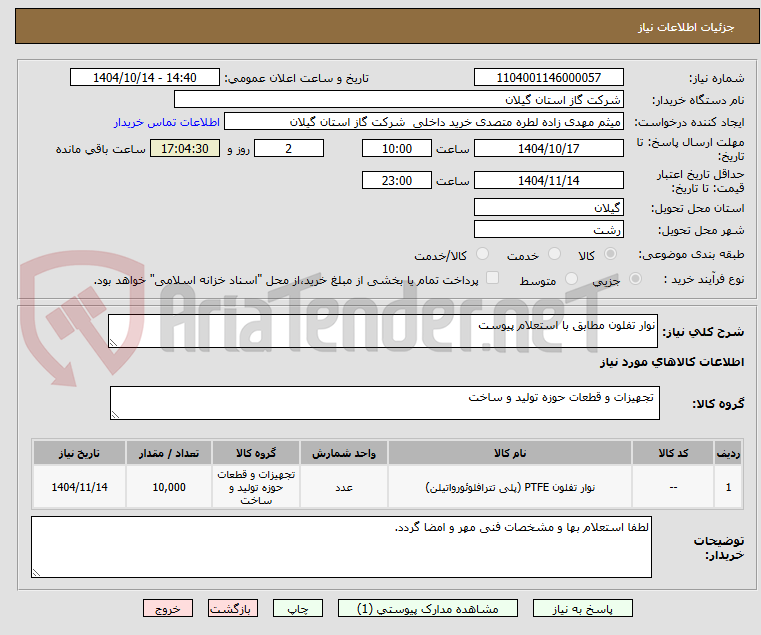Click the response deadline date 1404/10/17 field
This screenshot has height=635, width=761.
point(548,149)
